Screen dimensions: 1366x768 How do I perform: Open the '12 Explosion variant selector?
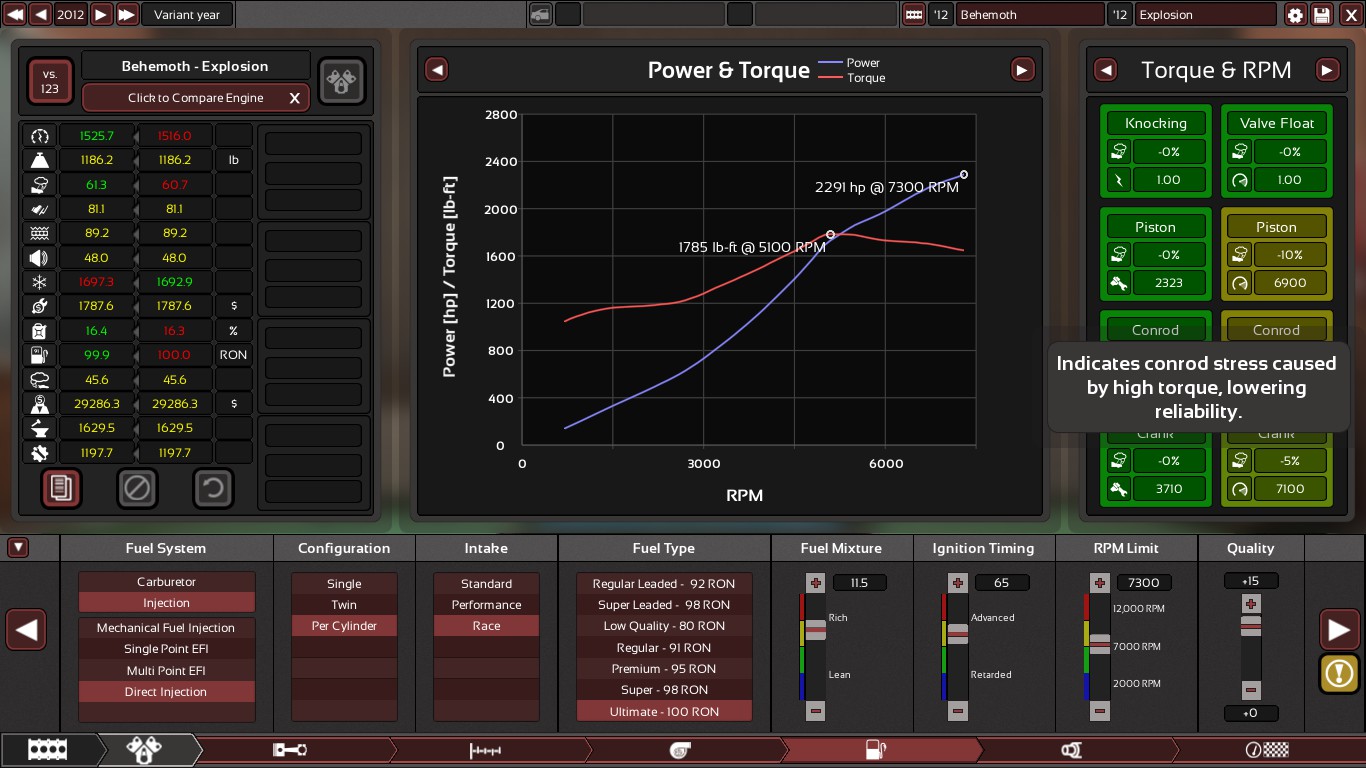pos(1207,14)
